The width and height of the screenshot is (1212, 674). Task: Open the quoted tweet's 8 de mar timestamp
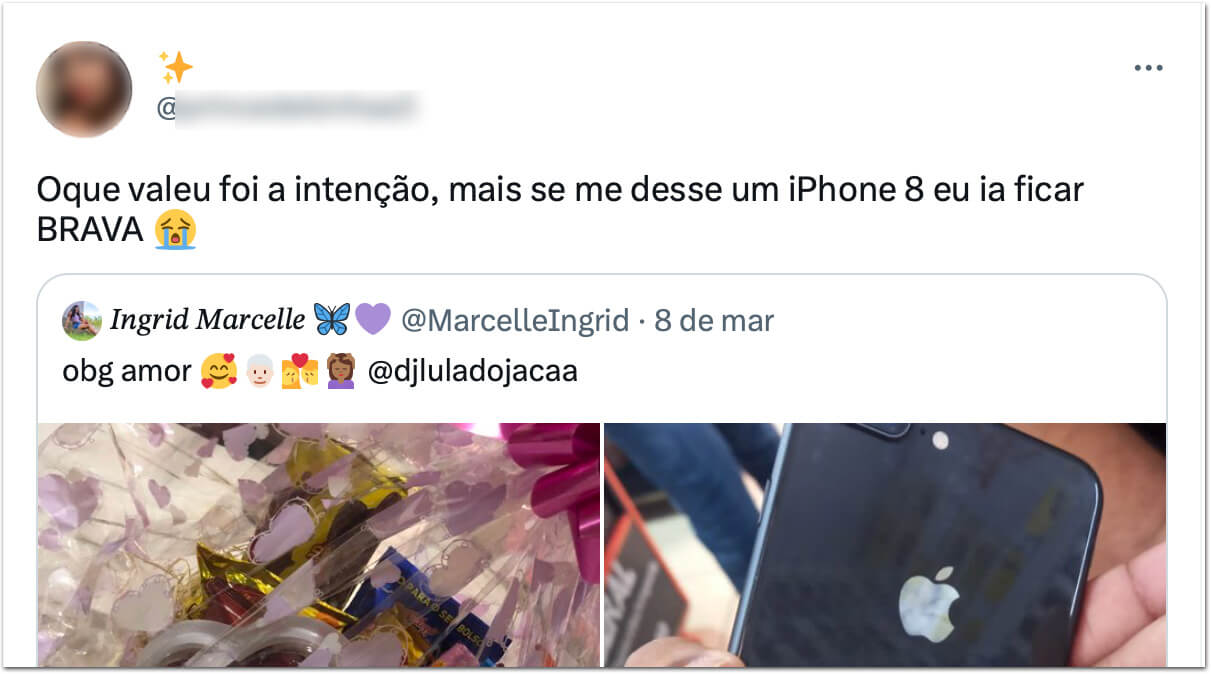714,321
